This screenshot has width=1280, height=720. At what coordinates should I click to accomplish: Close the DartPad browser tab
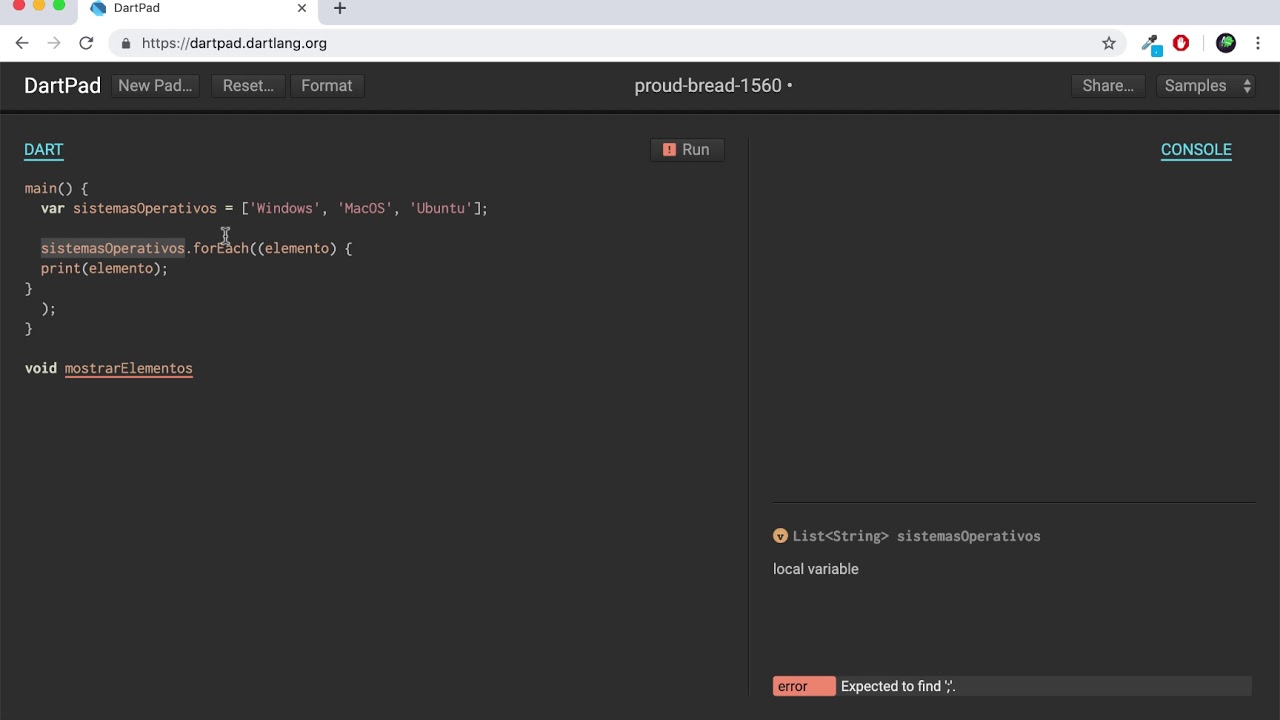302,8
